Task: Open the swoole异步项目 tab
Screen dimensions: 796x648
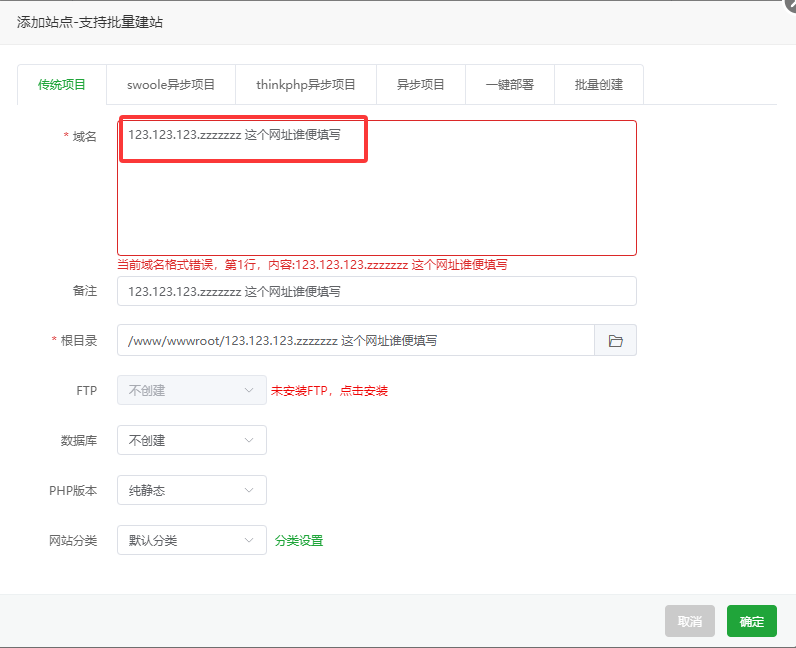Action: tap(171, 85)
